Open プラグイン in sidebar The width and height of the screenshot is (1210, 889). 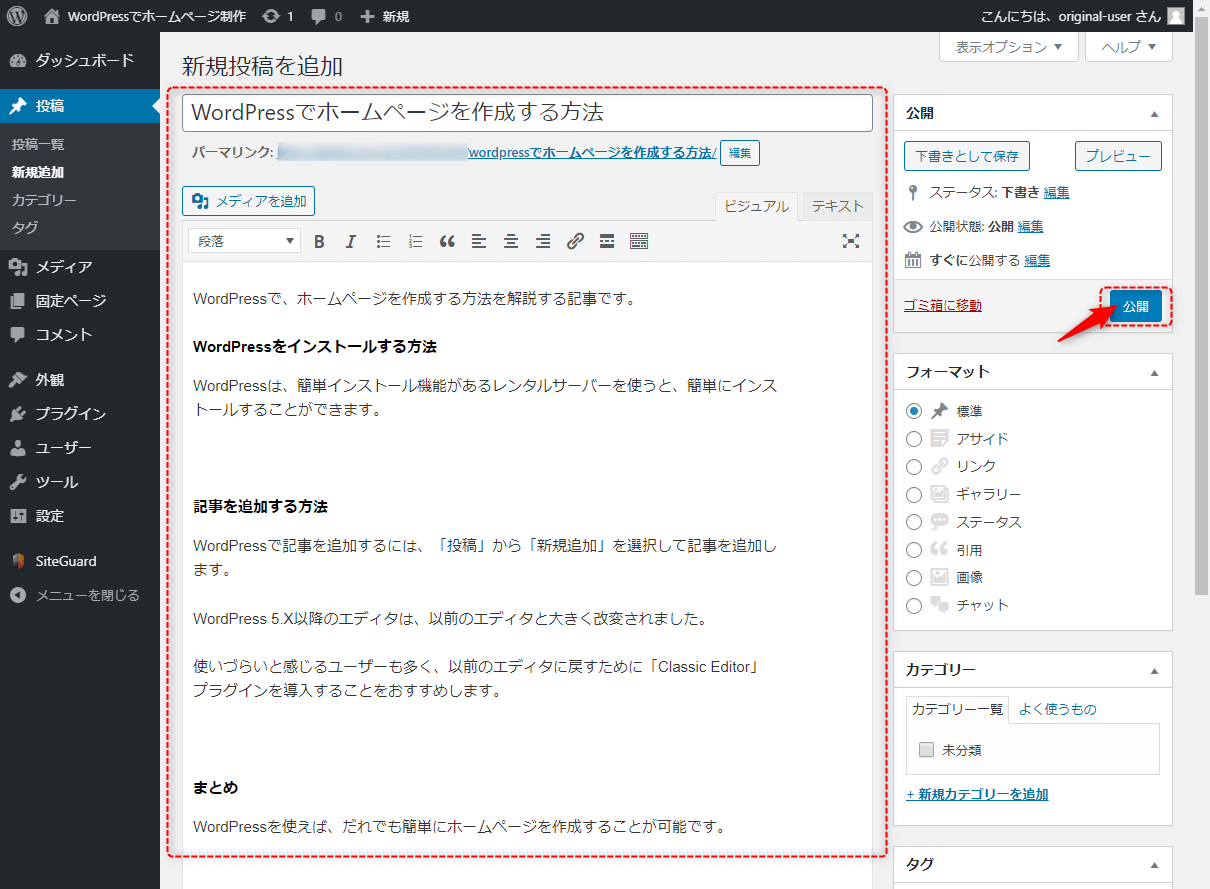click(x=80, y=414)
